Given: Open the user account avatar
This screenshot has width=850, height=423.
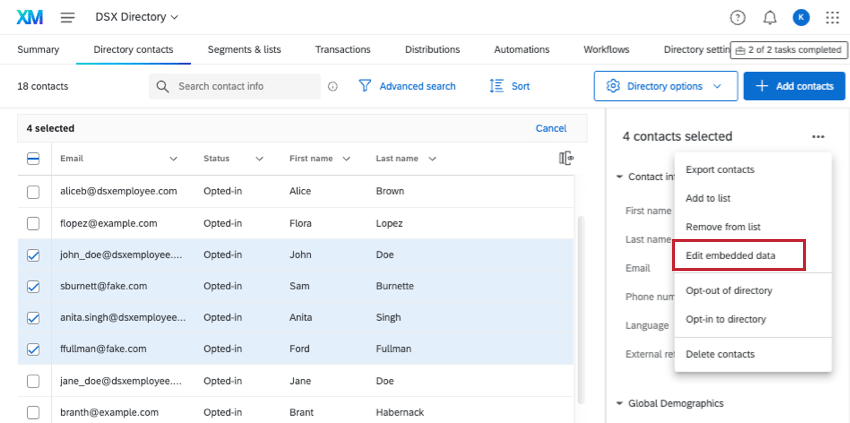Looking at the screenshot, I should [800, 17].
